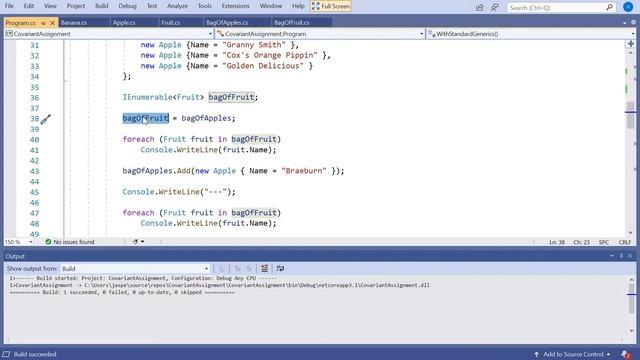Click the Live Share icon
Viewport: 640px width, 360px height.
click(480, 7)
